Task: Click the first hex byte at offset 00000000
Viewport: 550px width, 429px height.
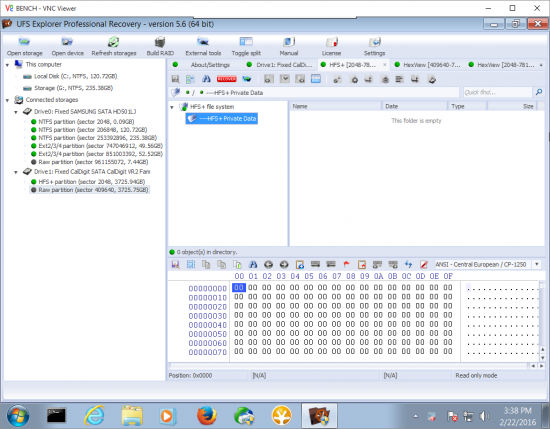Action: coord(239,288)
